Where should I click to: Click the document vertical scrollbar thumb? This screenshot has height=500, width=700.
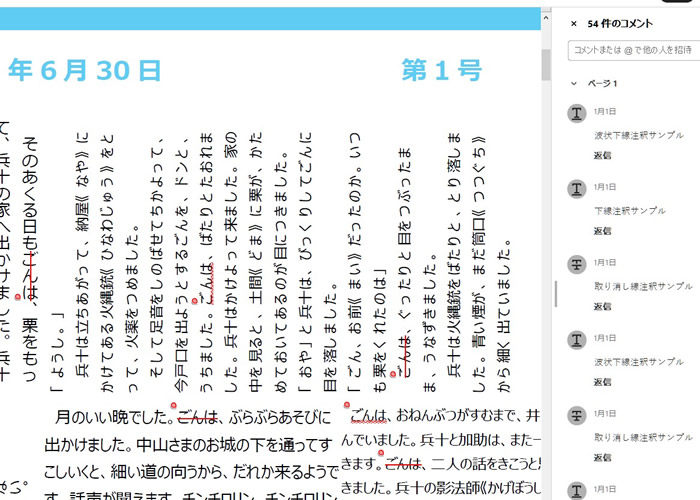click(546, 65)
